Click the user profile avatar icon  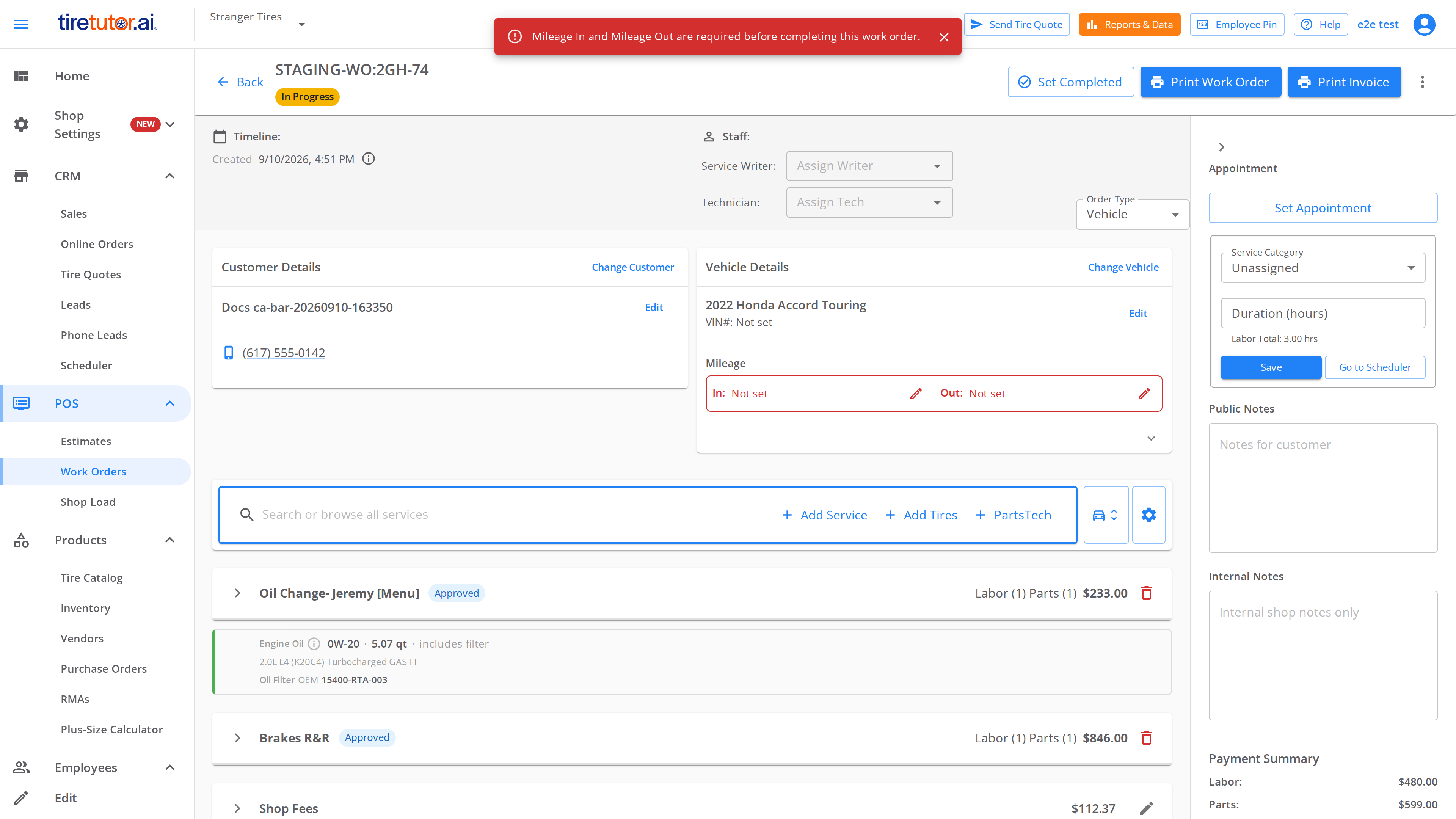coord(1424,24)
